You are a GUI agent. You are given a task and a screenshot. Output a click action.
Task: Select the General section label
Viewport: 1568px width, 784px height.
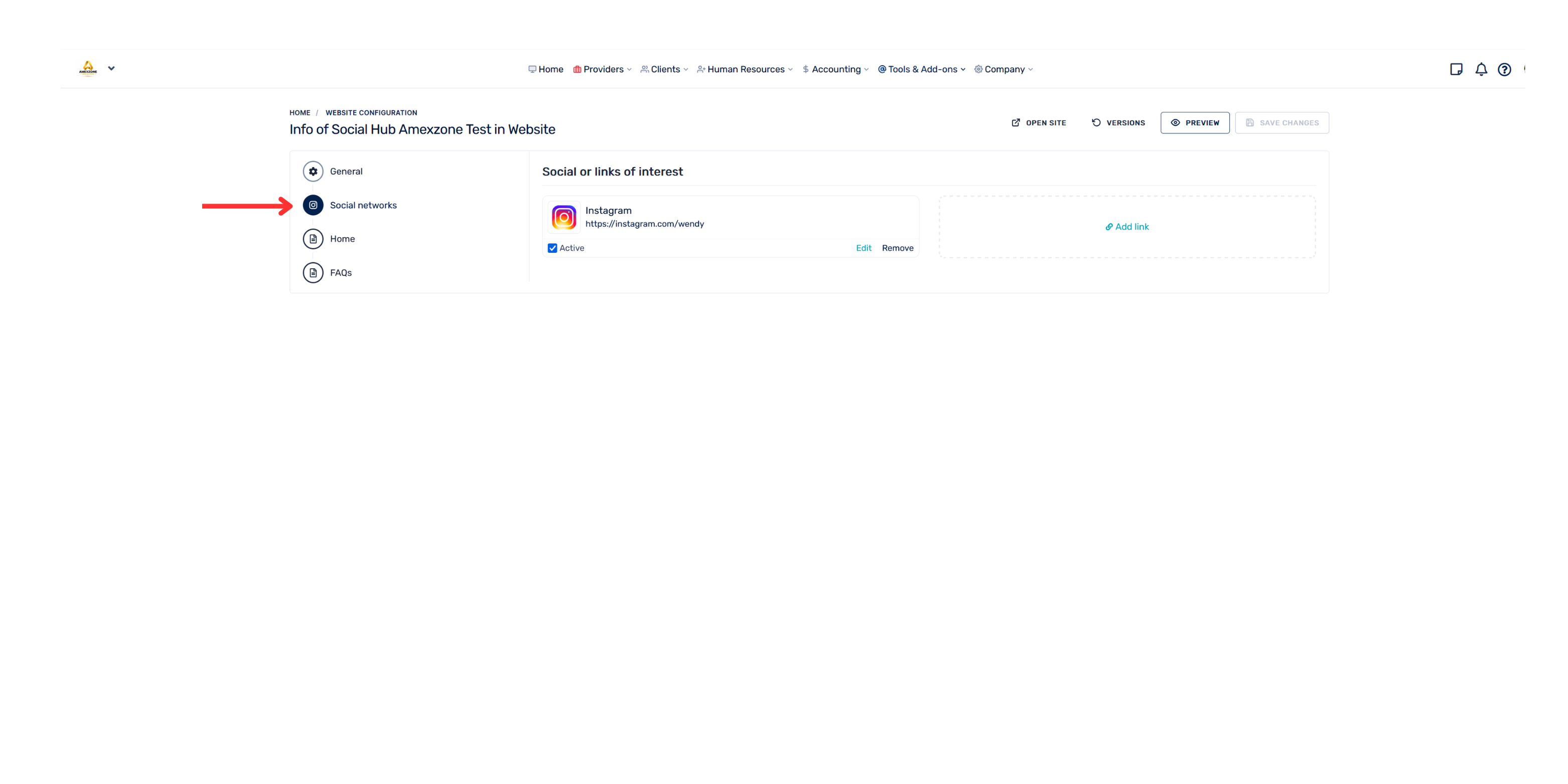click(346, 172)
